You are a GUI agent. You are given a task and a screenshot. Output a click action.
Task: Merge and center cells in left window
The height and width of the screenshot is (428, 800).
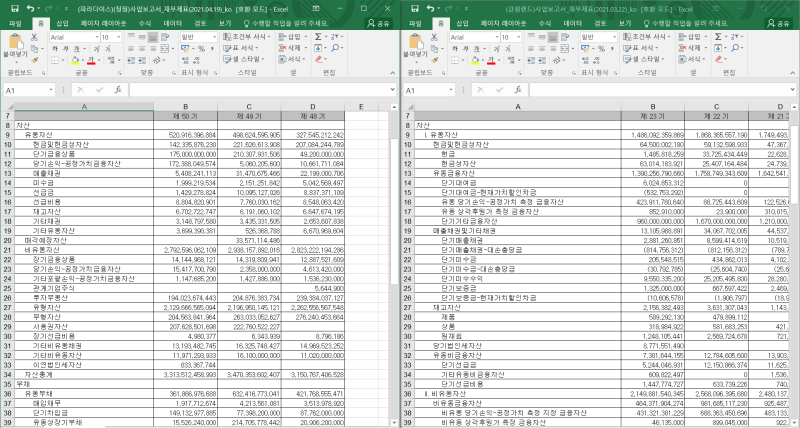point(165,48)
